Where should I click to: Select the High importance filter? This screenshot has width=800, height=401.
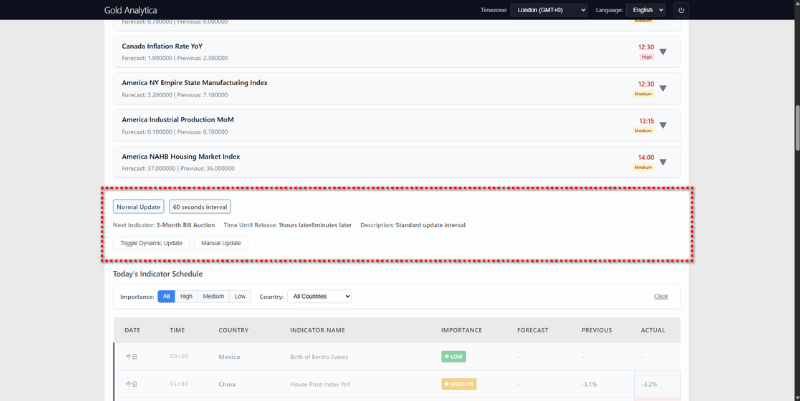tap(186, 296)
